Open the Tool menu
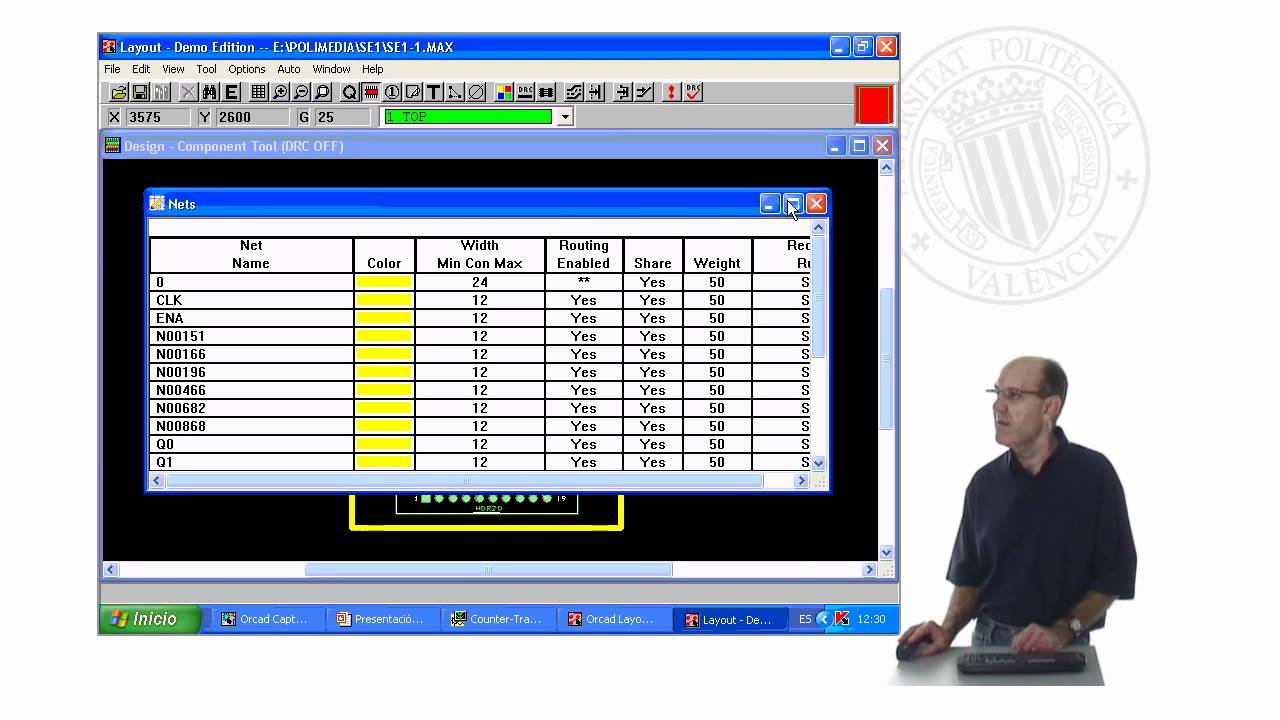The image size is (1280, 720). click(x=206, y=69)
